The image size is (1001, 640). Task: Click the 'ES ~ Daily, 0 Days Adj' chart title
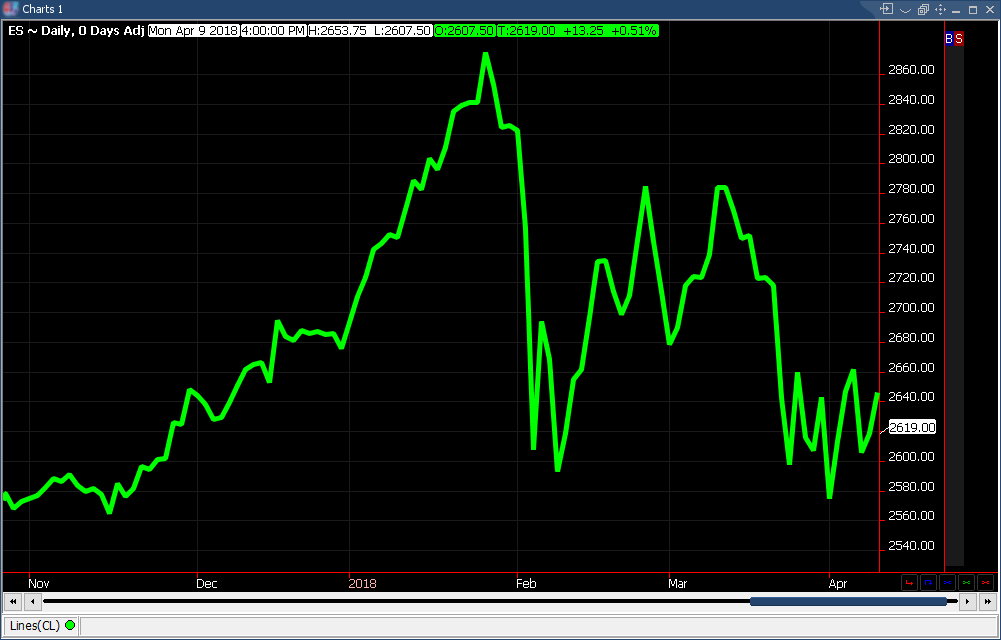(76, 31)
